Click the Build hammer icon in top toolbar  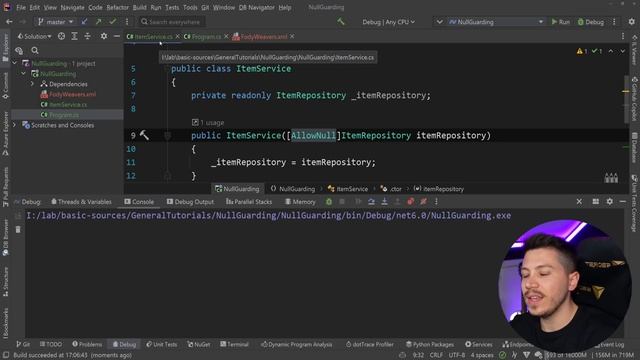click(x=341, y=22)
